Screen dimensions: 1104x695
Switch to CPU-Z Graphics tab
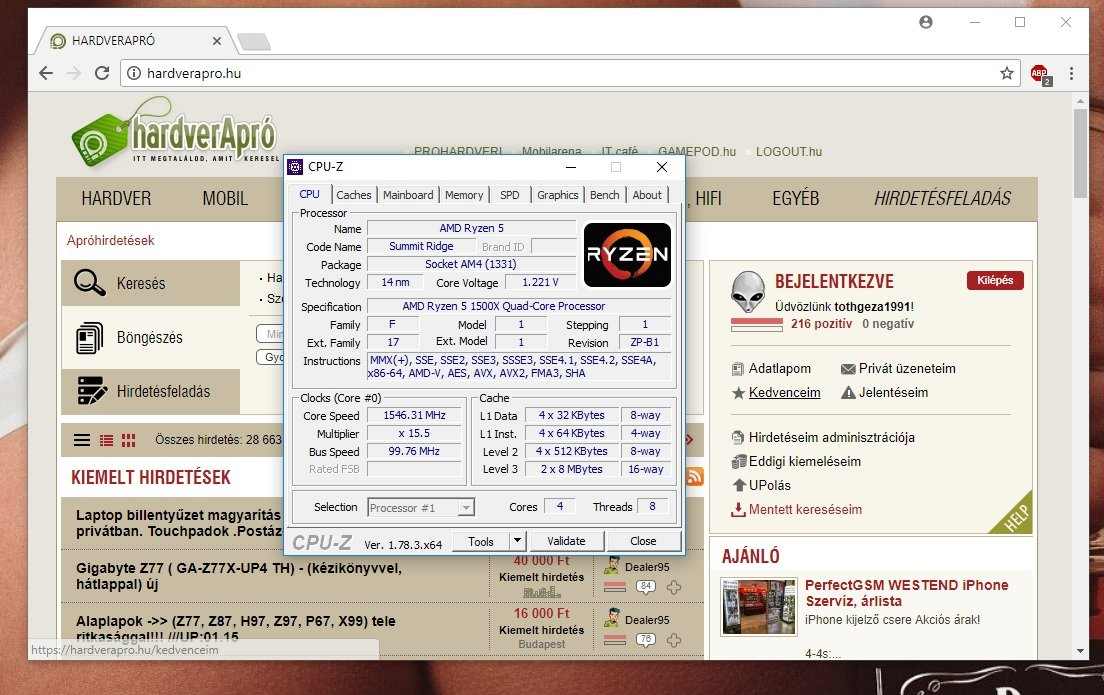557,195
